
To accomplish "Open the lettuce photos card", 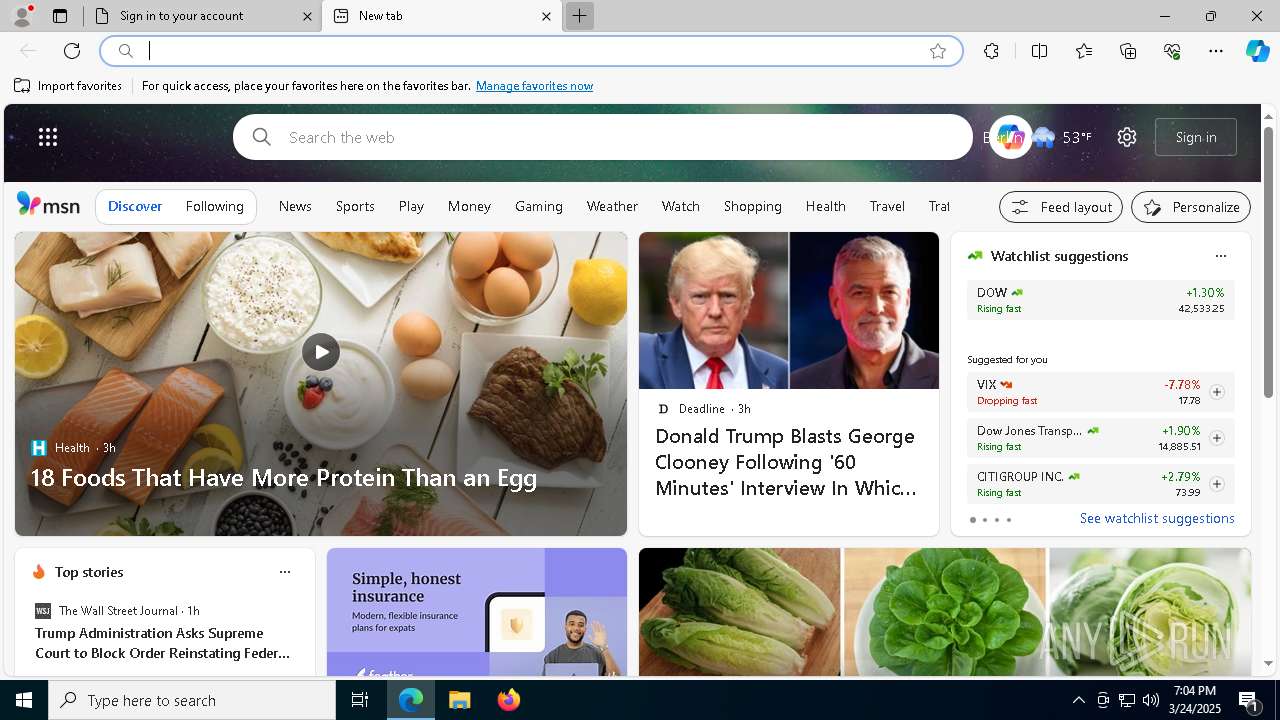I will [945, 612].
